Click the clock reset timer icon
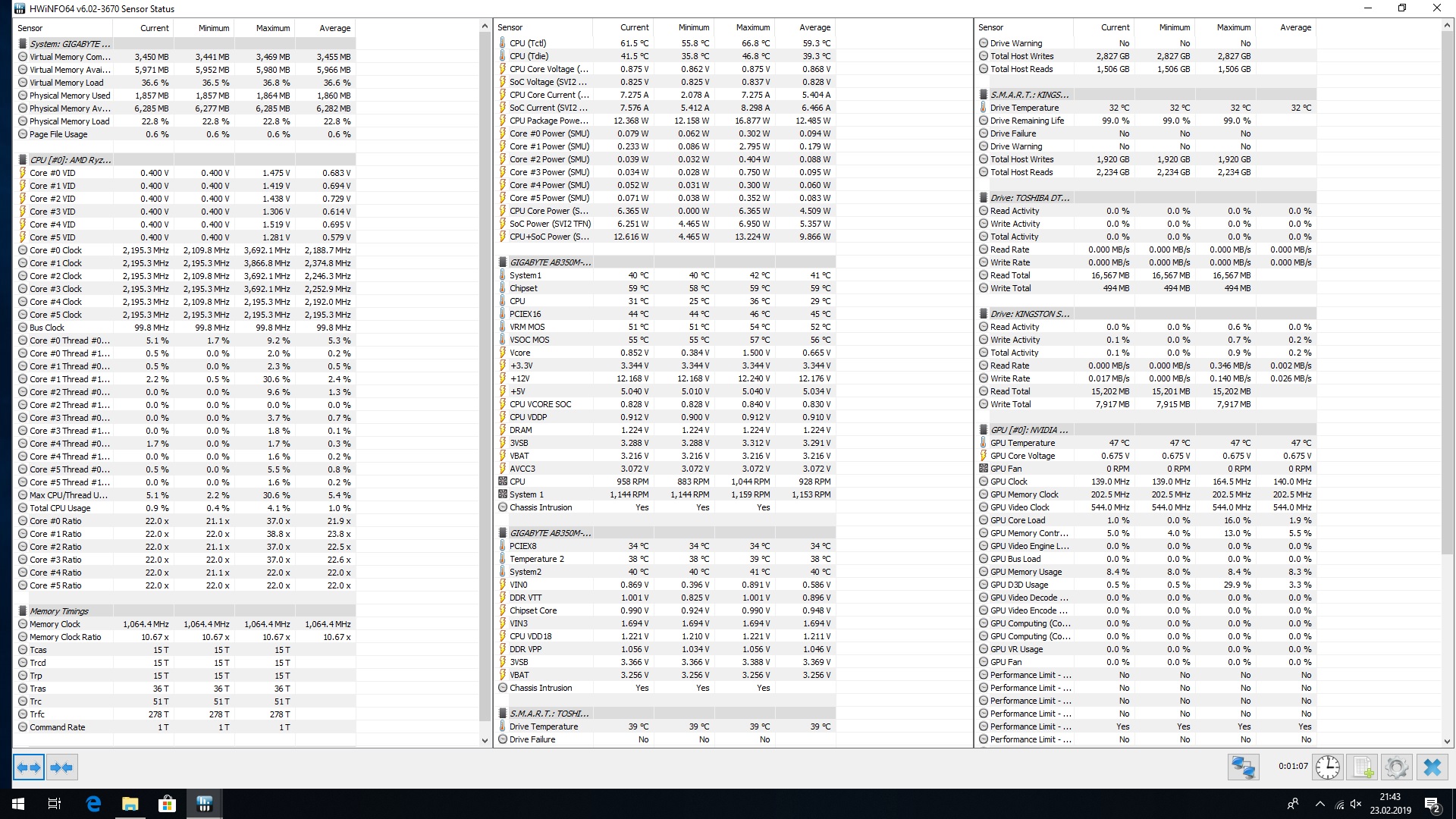 pyautogui.click(x=1327, y=767)
